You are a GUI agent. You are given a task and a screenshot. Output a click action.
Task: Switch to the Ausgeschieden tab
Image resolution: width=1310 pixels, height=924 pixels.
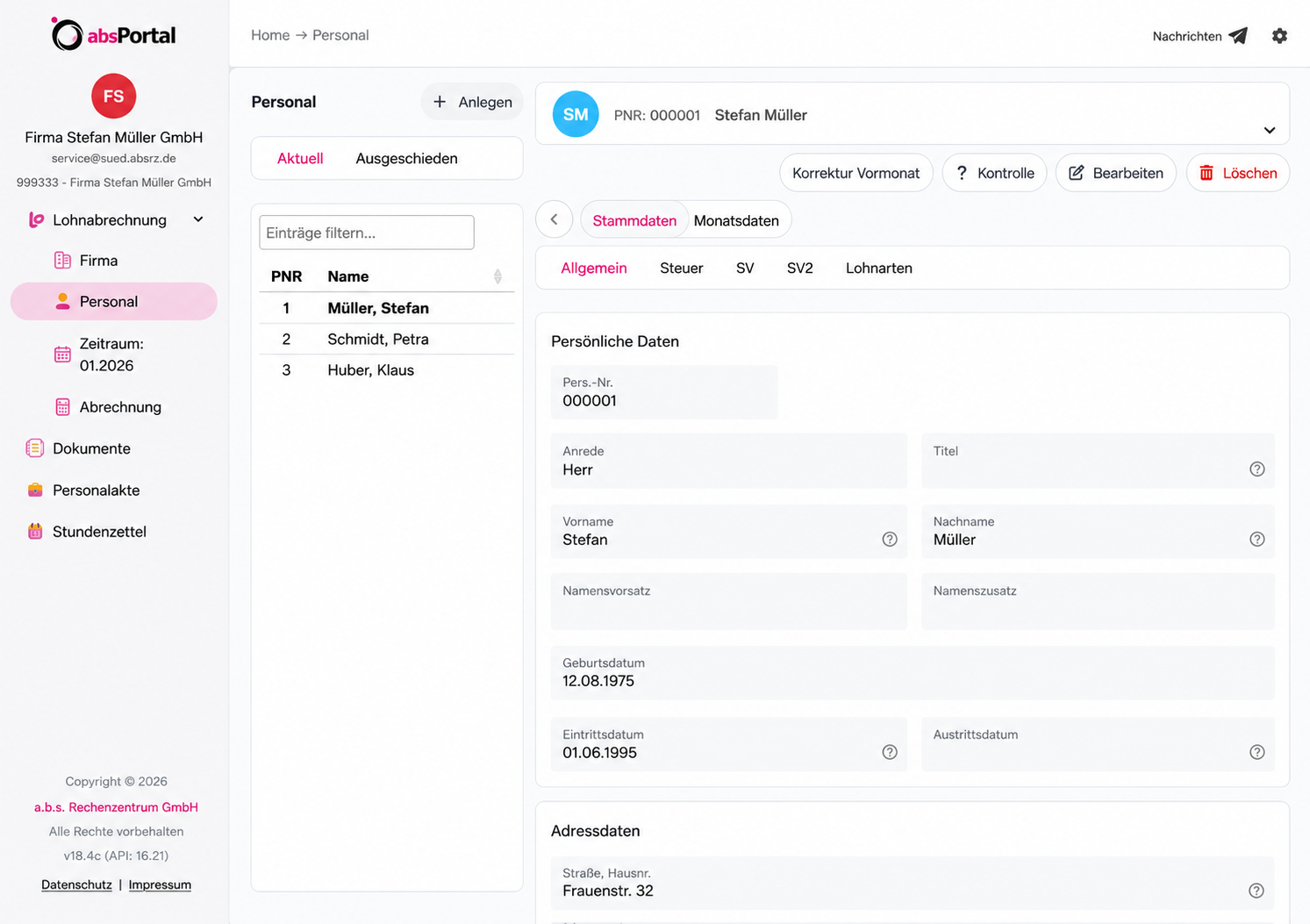[406, 159]
